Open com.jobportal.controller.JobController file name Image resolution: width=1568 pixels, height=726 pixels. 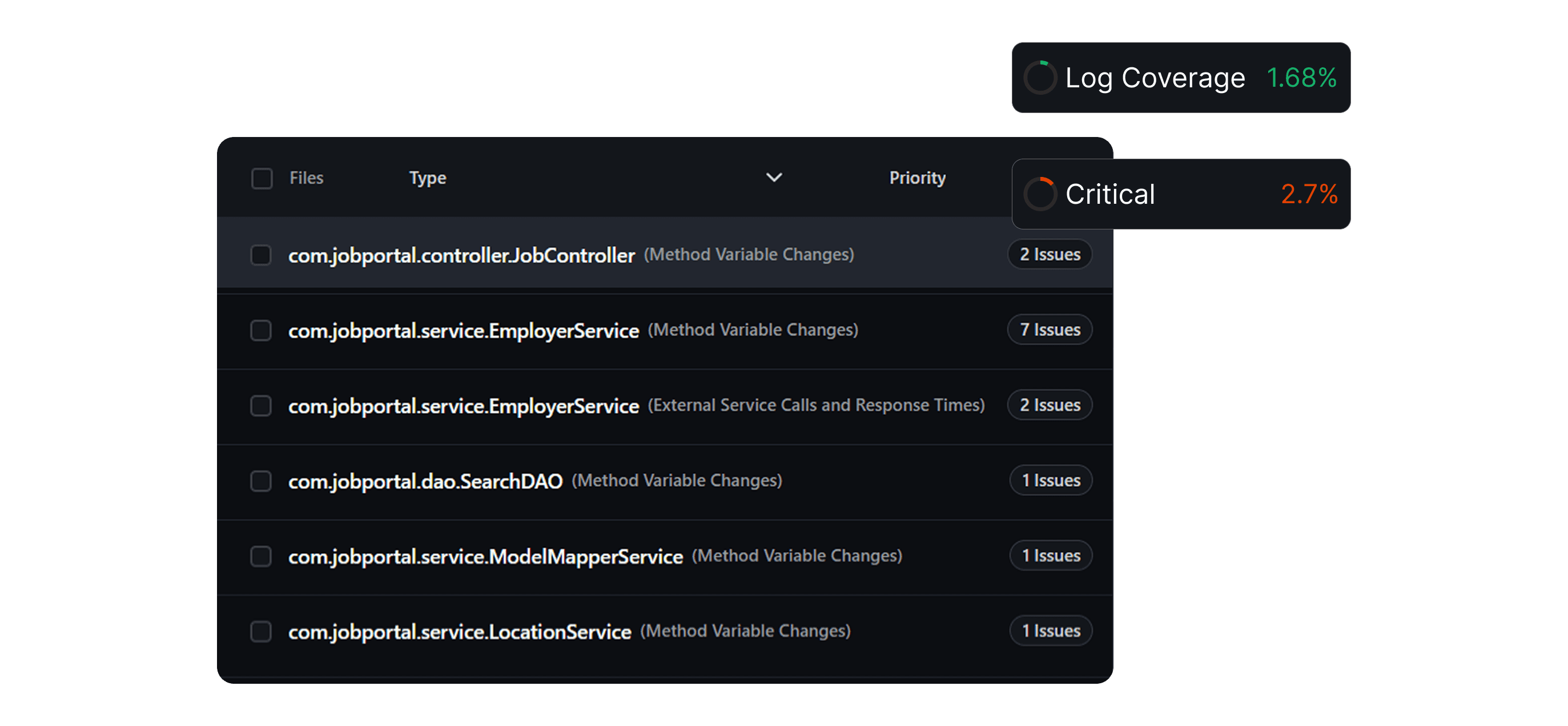coord(461,255)
